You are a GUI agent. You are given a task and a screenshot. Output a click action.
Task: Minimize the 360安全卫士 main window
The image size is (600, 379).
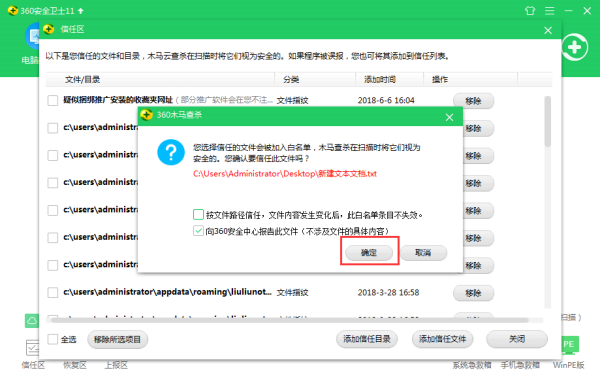coord(569,11)
